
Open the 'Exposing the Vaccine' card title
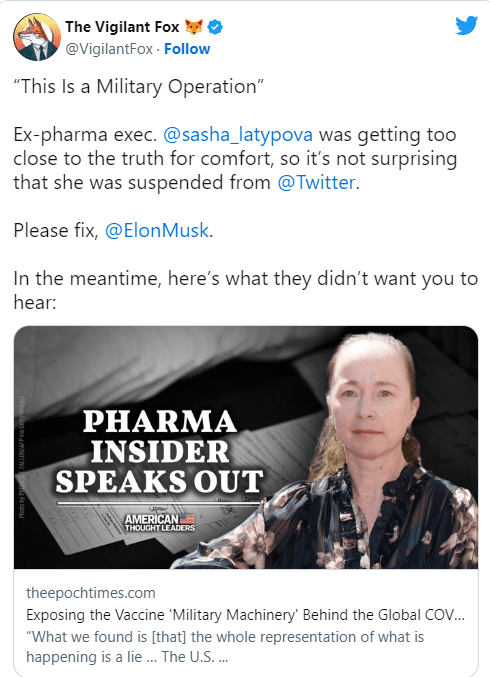(245, 615)
